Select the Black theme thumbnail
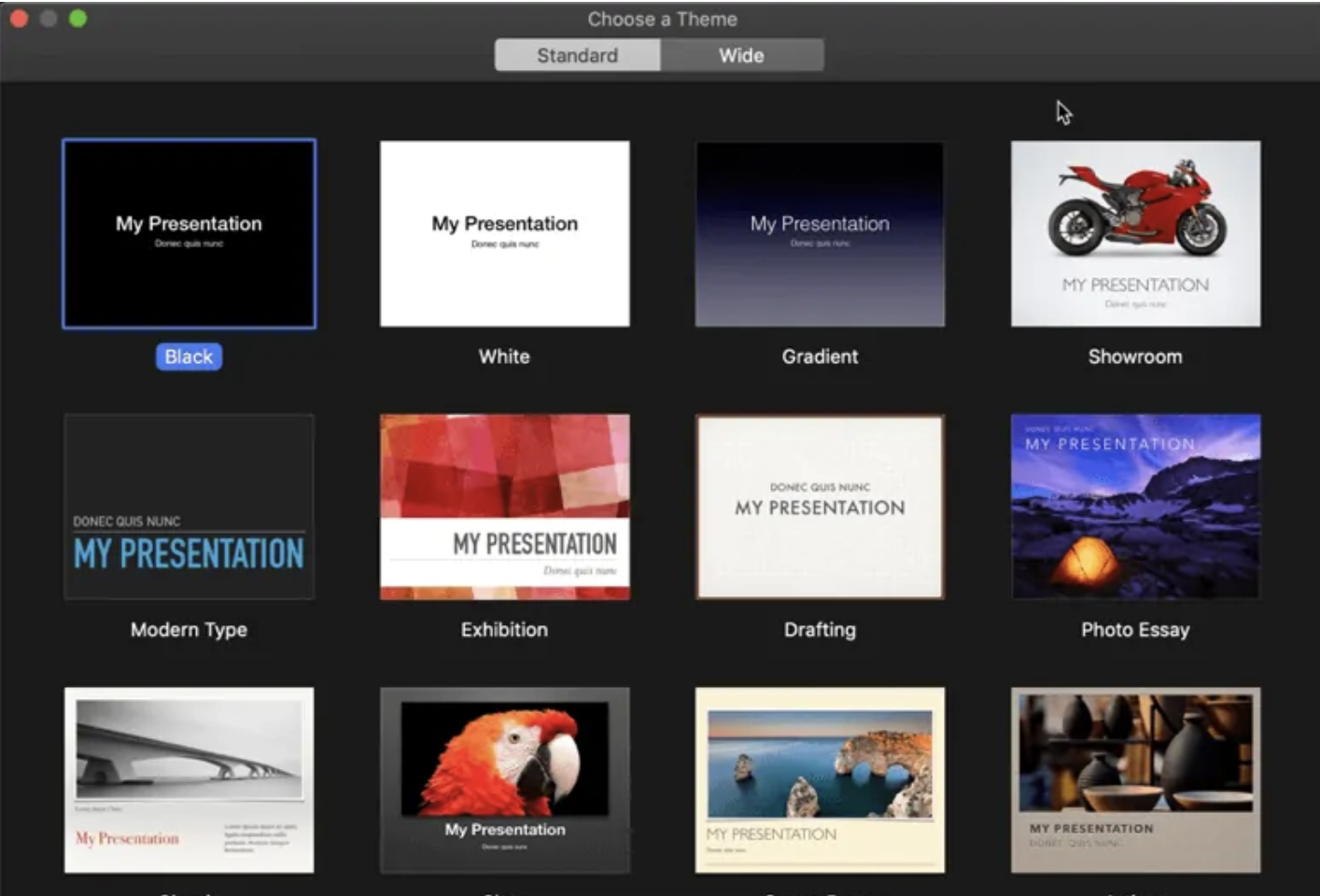 click(x=189, y=233)
